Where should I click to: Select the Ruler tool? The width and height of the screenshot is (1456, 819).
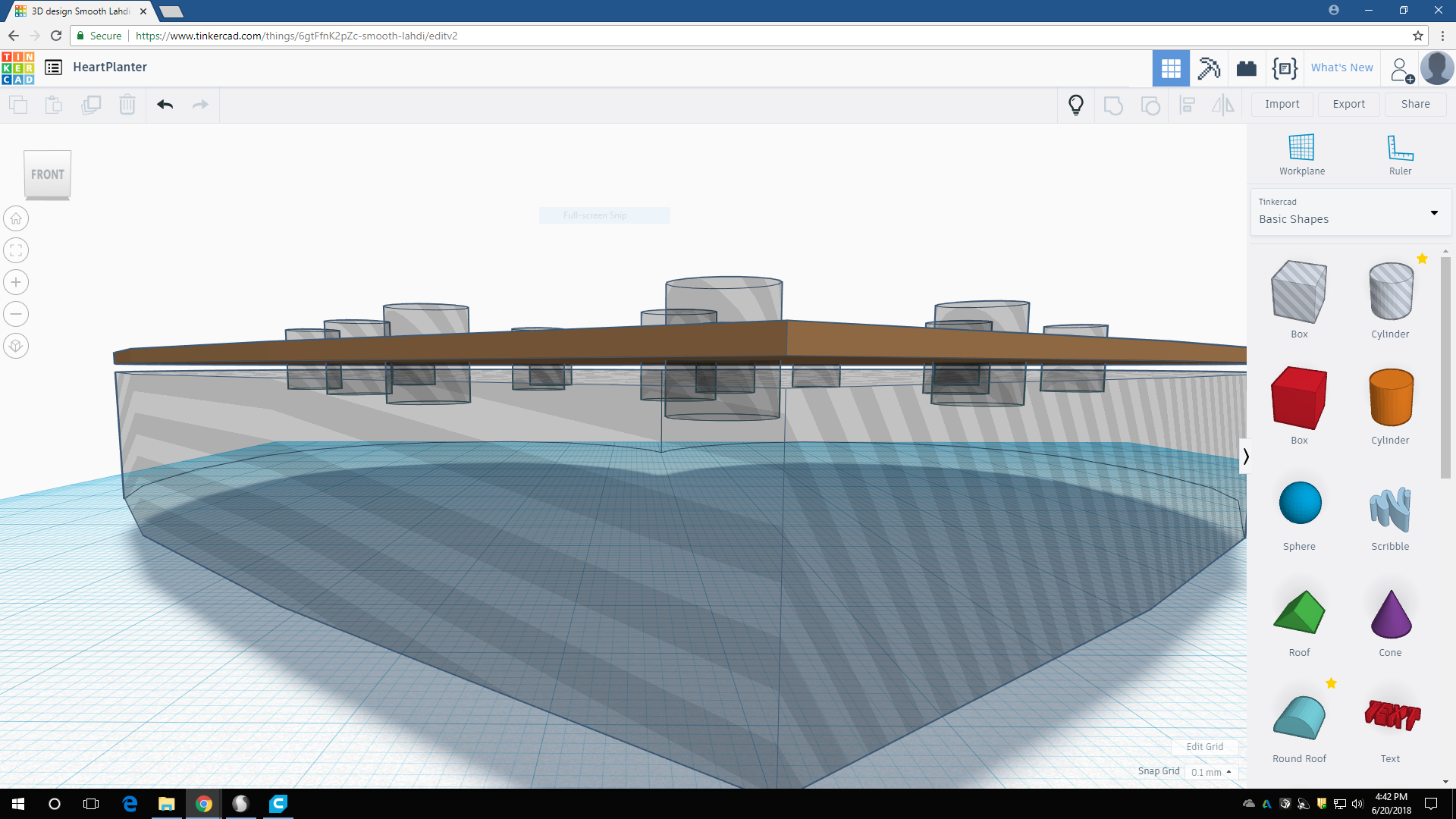click(1400, 155)
